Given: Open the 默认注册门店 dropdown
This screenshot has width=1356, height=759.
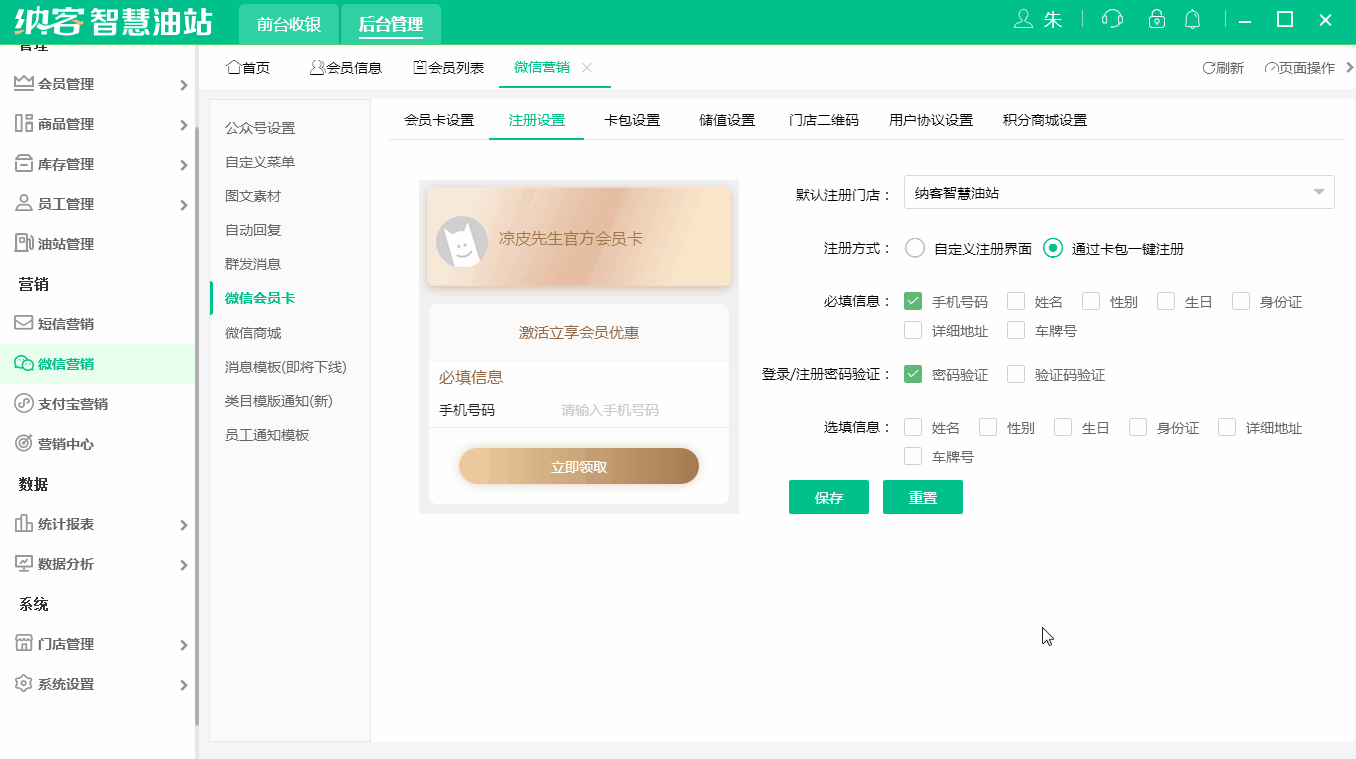Looking at the screenshot, I should (1118, 191).
